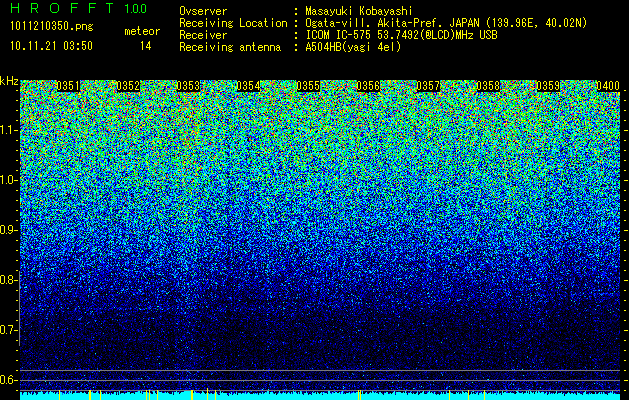Click the A504HB(yagi 4el) antenna text

(x=353, y=47)
